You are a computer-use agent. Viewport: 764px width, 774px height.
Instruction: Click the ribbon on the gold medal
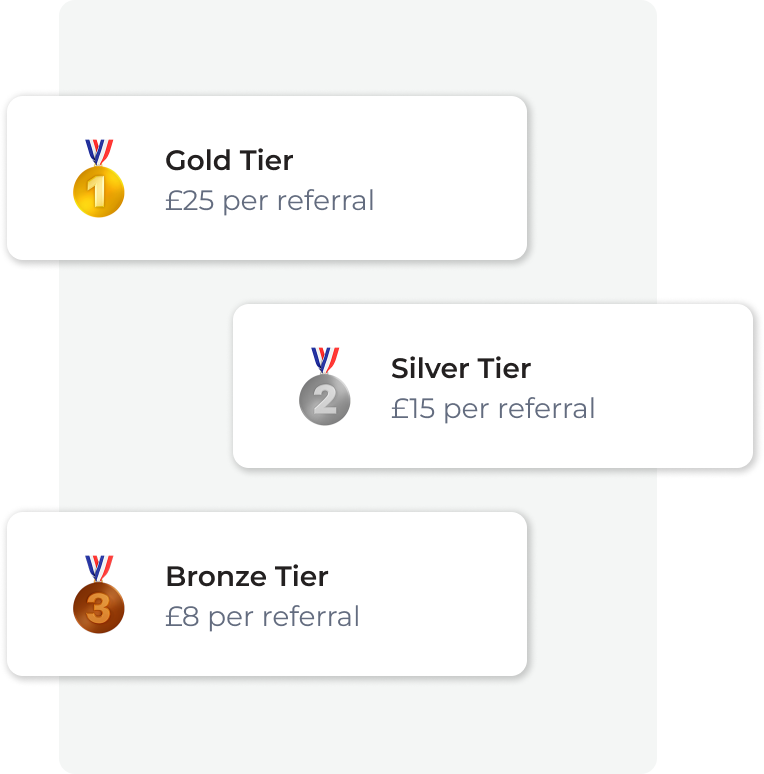pos(99,152)
